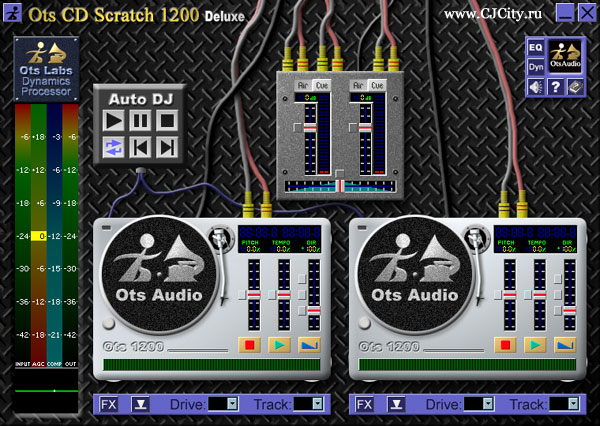This screenshot has height=426, width=600.
Task: Click the left turntable Ots Audio platter
Action: click(x=159, y=275)
